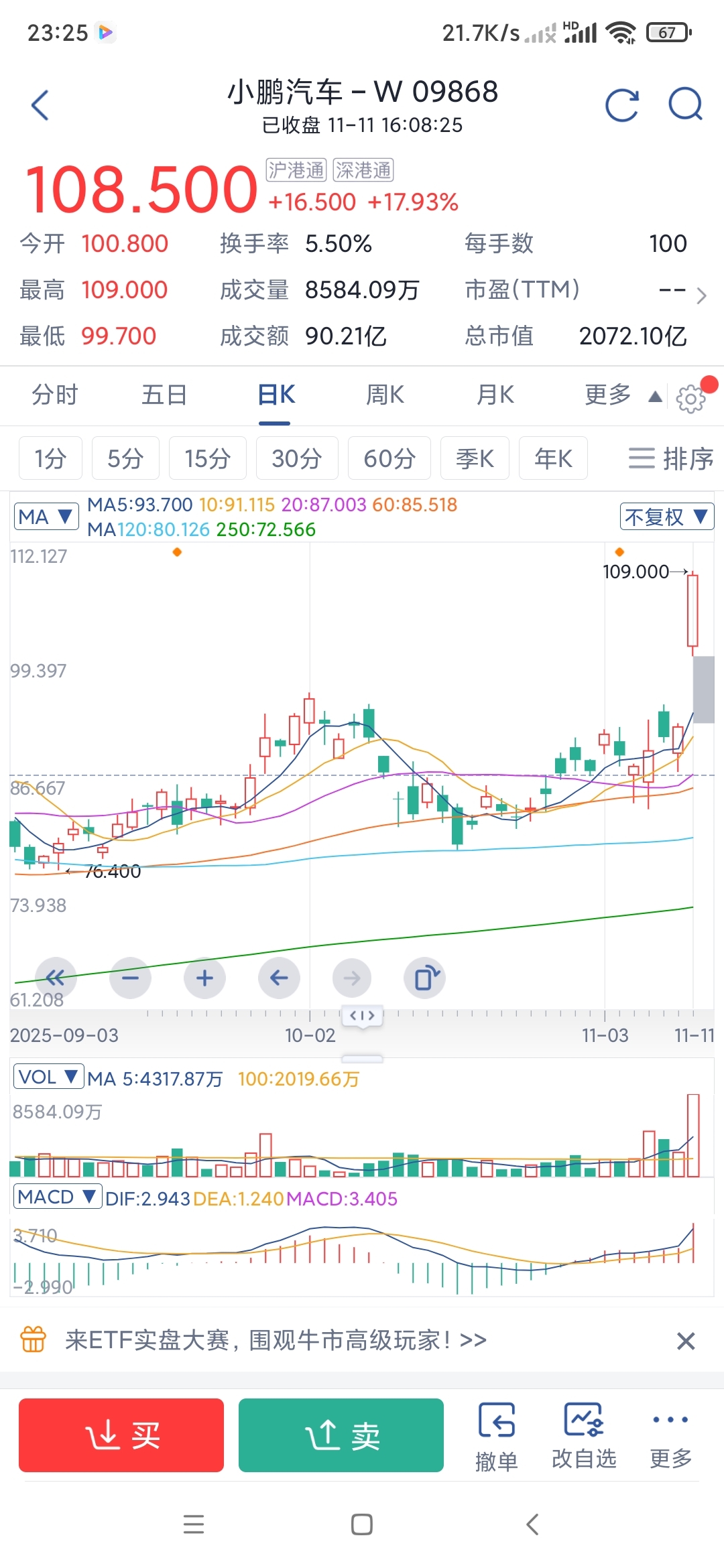Open ETF contest gift icon
The width and height of the screenshot is (724, 1568).
34,1340
